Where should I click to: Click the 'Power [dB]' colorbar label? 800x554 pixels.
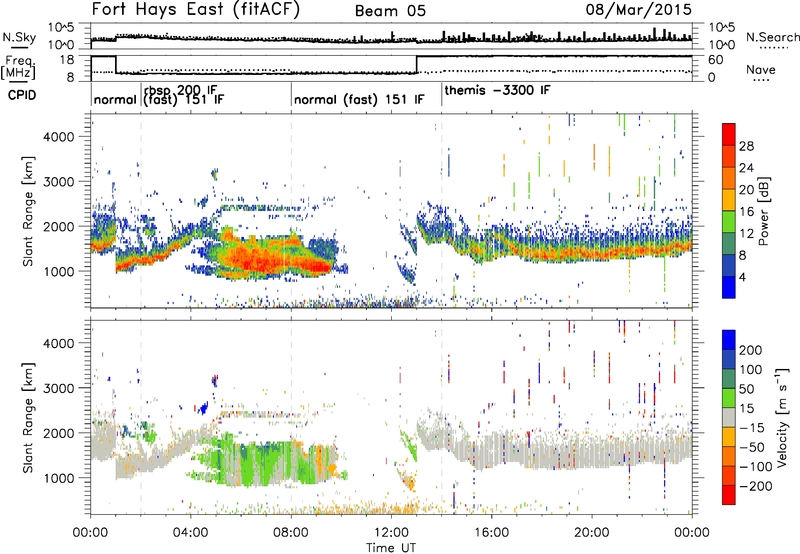pos(764,211)
